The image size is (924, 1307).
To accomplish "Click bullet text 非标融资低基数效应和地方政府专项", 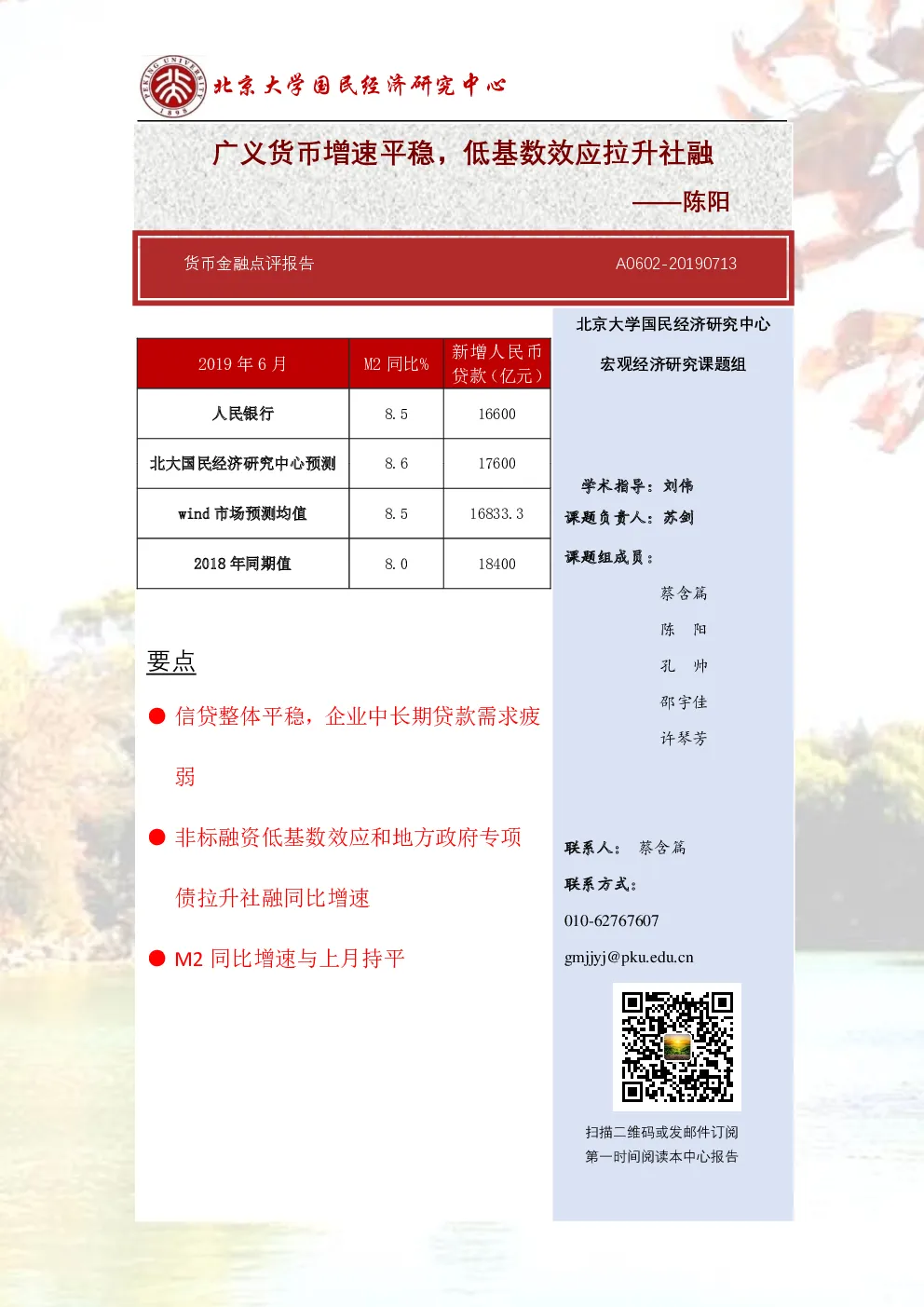I will [348, 837].
